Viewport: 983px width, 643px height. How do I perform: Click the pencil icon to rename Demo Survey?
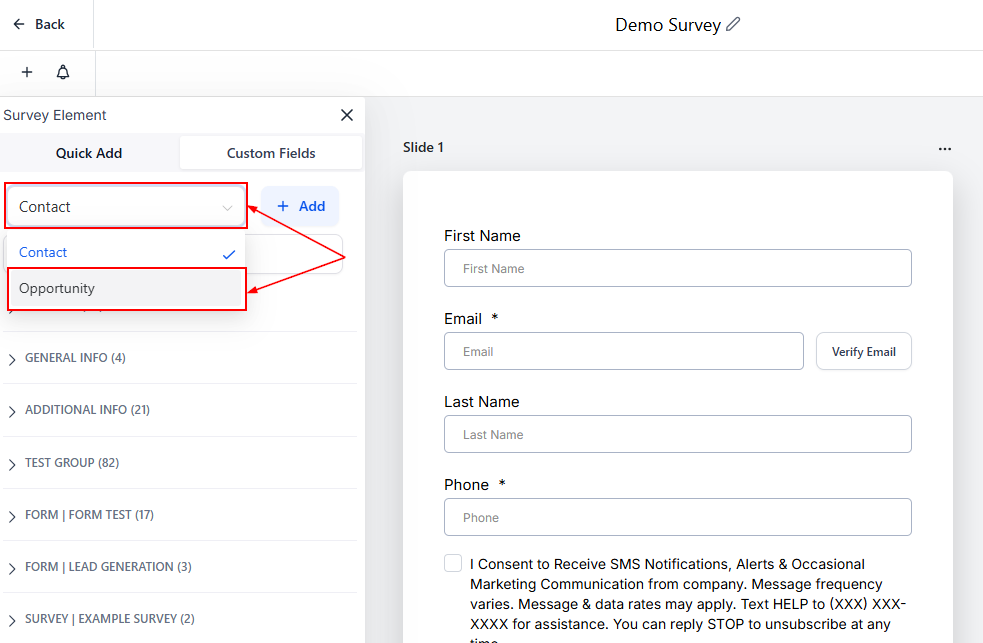click(734, 25)
